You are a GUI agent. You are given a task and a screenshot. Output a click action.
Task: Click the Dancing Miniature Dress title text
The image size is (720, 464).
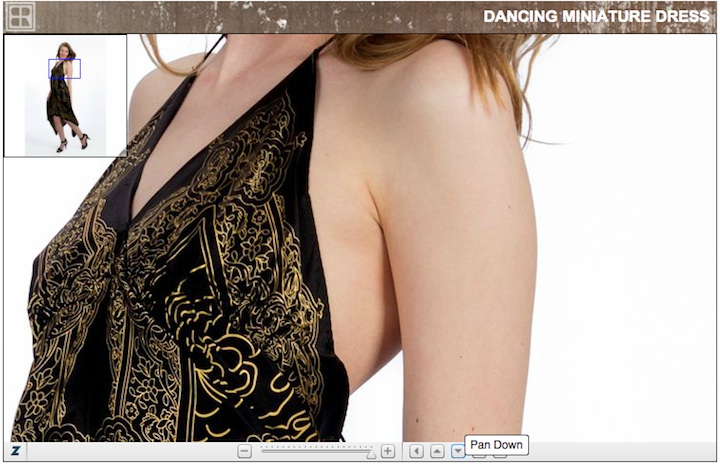pyautogui.click(x=595, y=16)
